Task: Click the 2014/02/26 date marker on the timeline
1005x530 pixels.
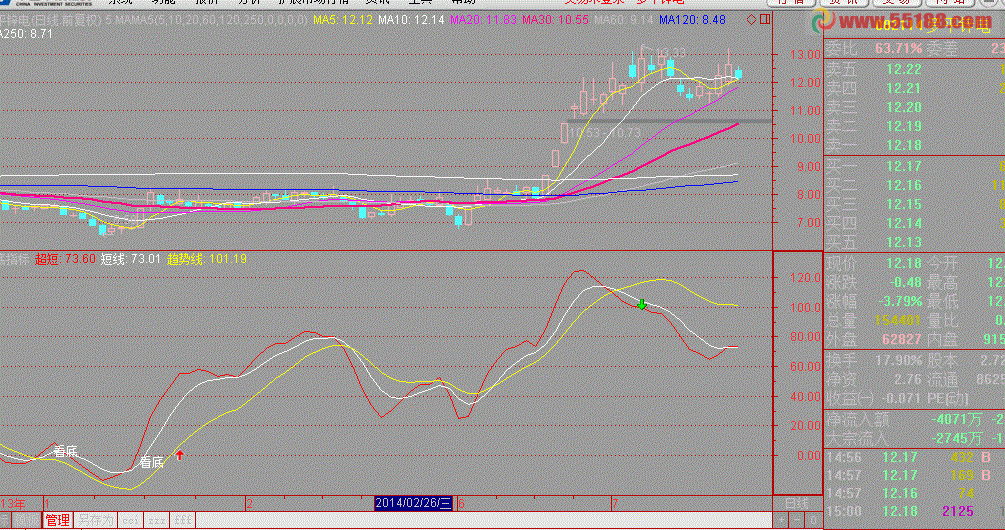Action: pos(414,503)
